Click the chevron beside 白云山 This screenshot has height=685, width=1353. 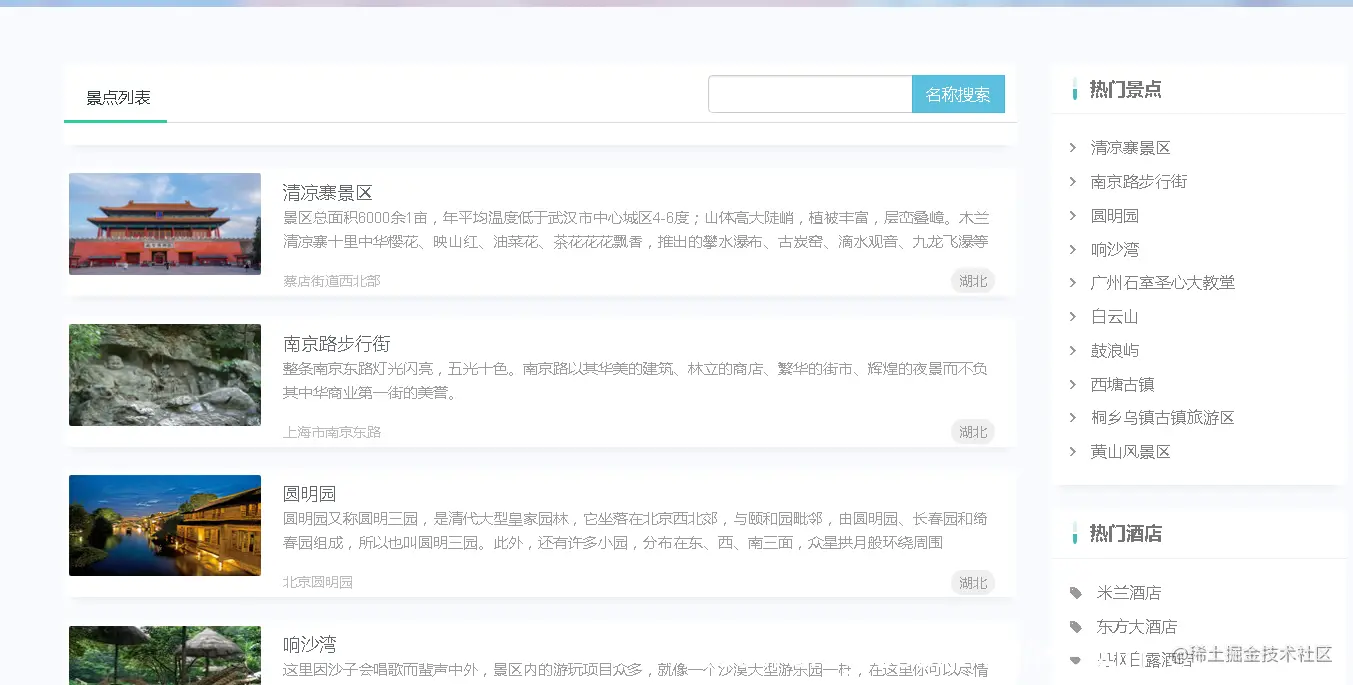pyautogui.click(x=1072, y=317)
